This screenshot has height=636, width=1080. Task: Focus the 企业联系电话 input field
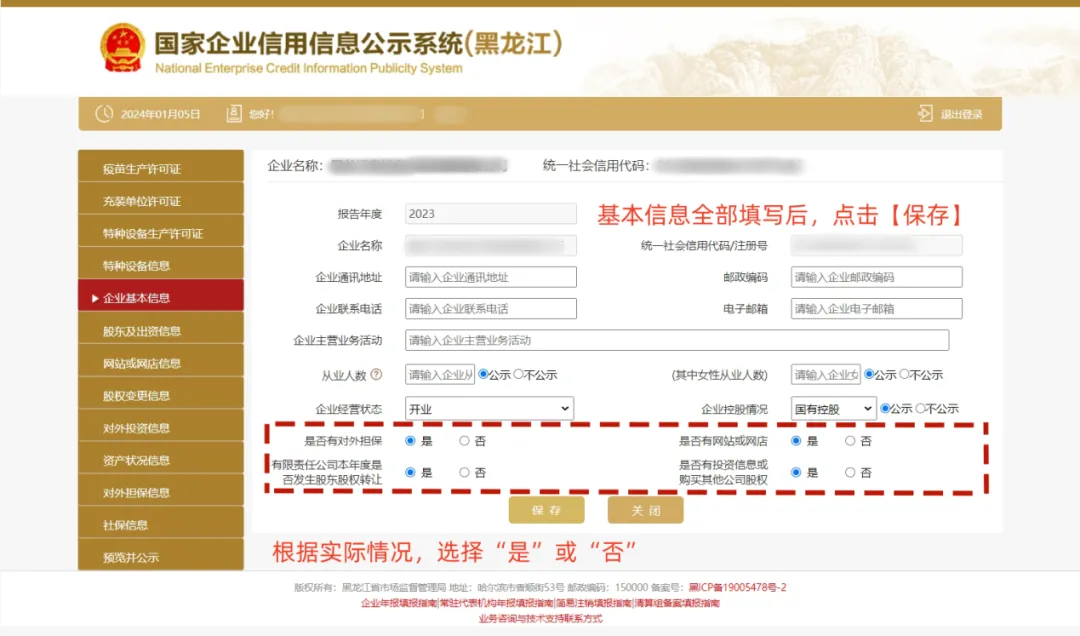[x=490, y=309]
